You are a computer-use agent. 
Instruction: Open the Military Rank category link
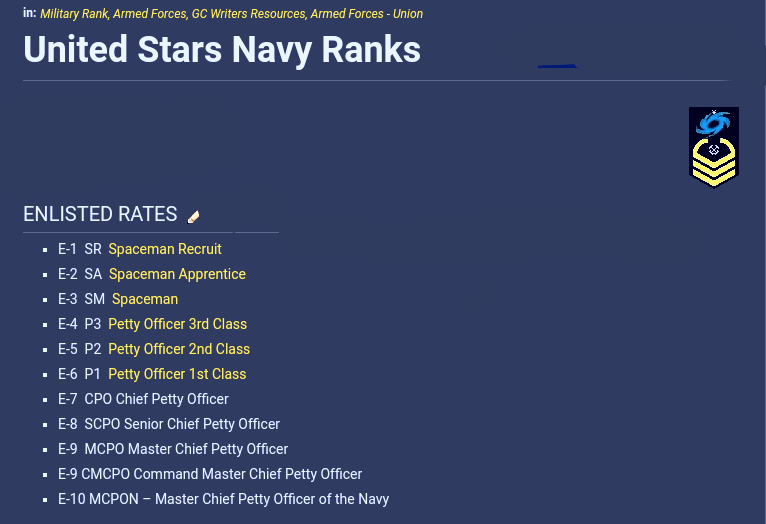(74, 14)
